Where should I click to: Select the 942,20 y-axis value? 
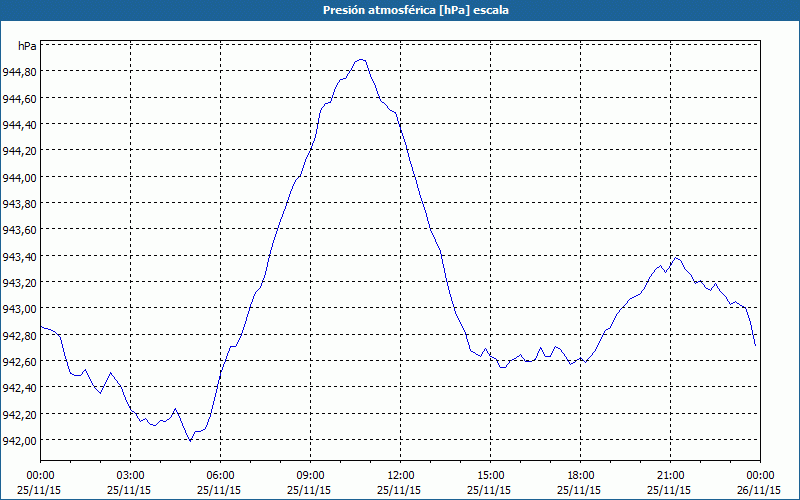tap(19, 414)
